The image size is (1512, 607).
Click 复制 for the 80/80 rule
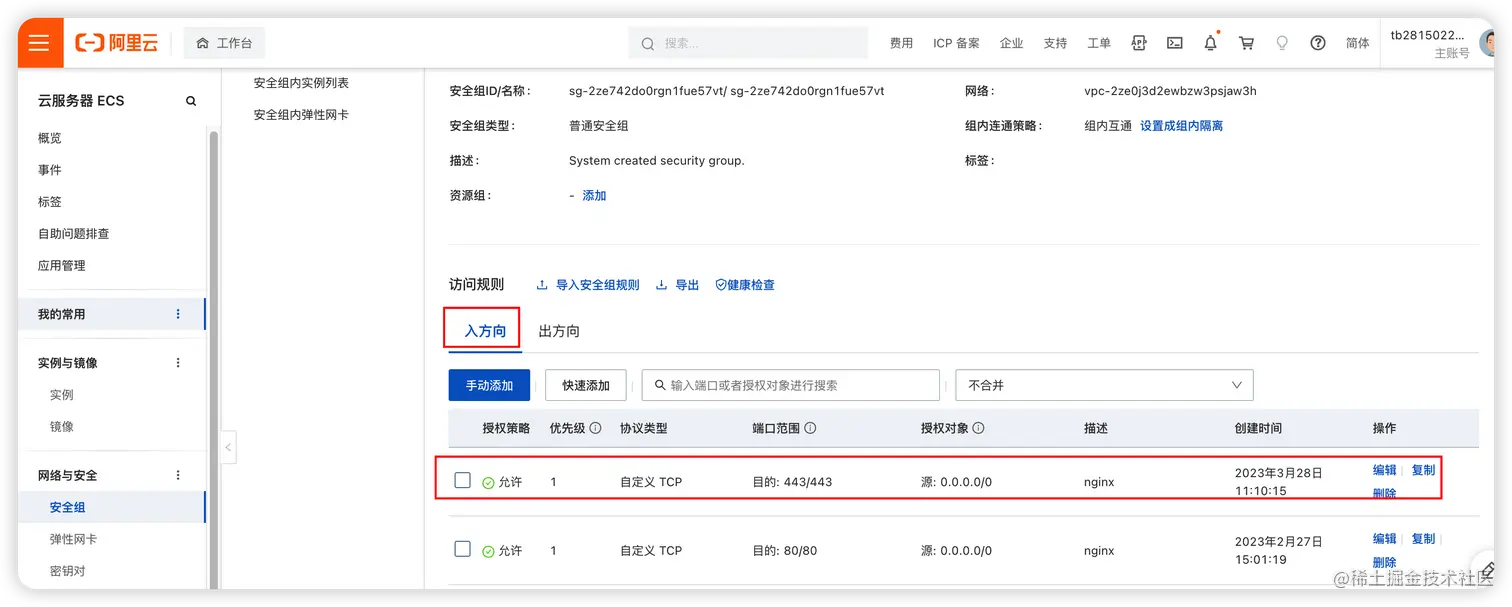click(1423, 539)
